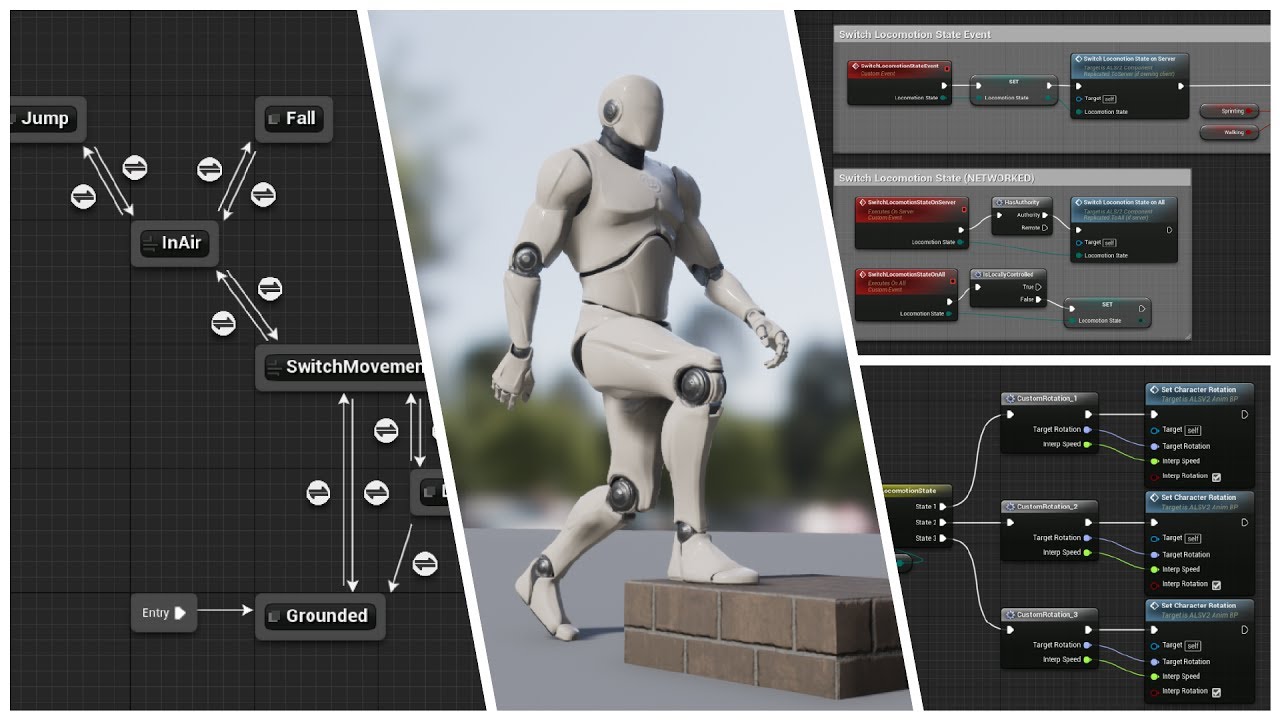Toggle Interp Rotation checkbox on middle Set Character Rotation
Image resolution: width=1280 pixels, height=720 pixels.
[x=1216, y=585]
